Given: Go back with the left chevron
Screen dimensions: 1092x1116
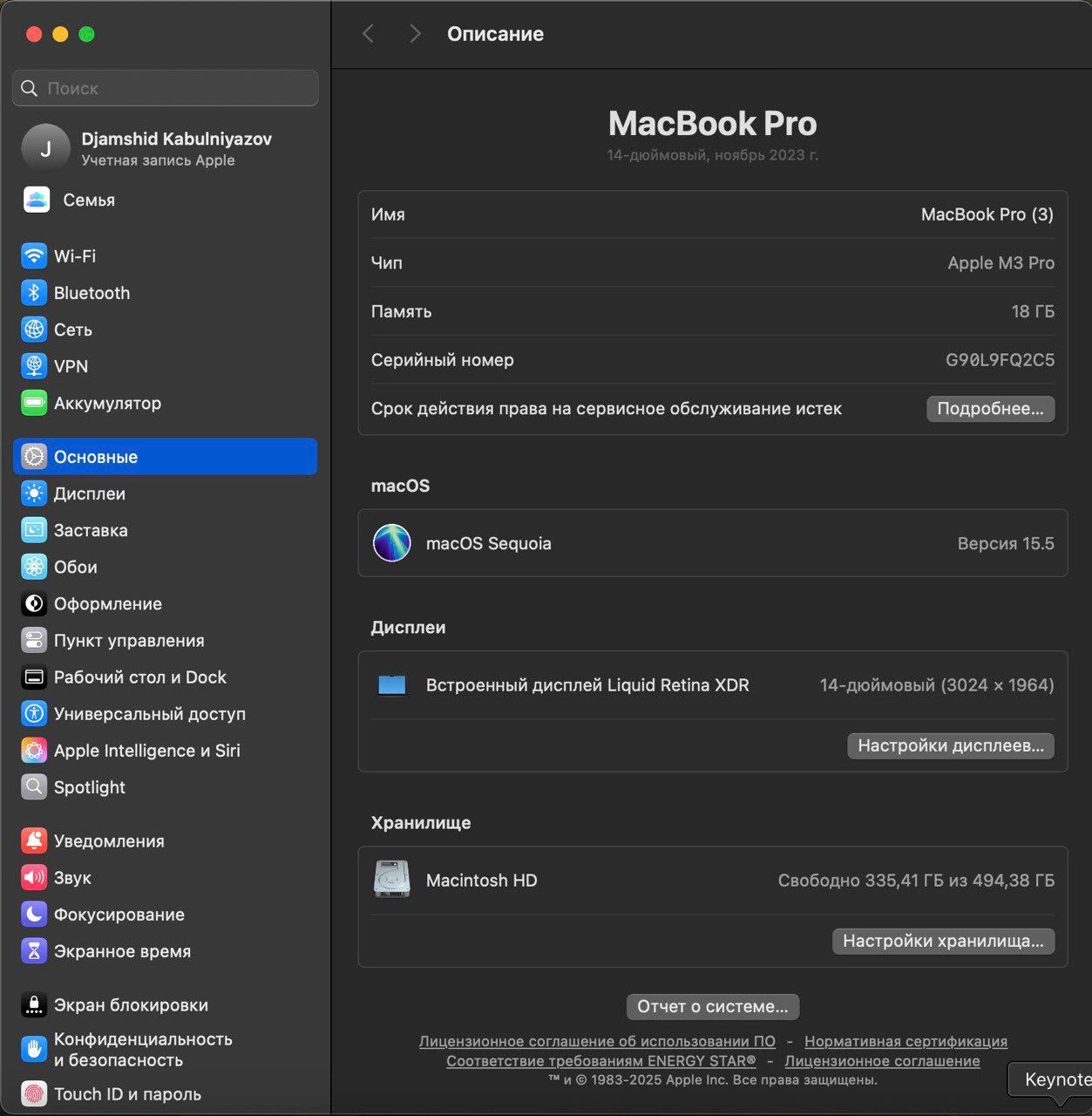Looking at the screenshot, I should 368,34.
